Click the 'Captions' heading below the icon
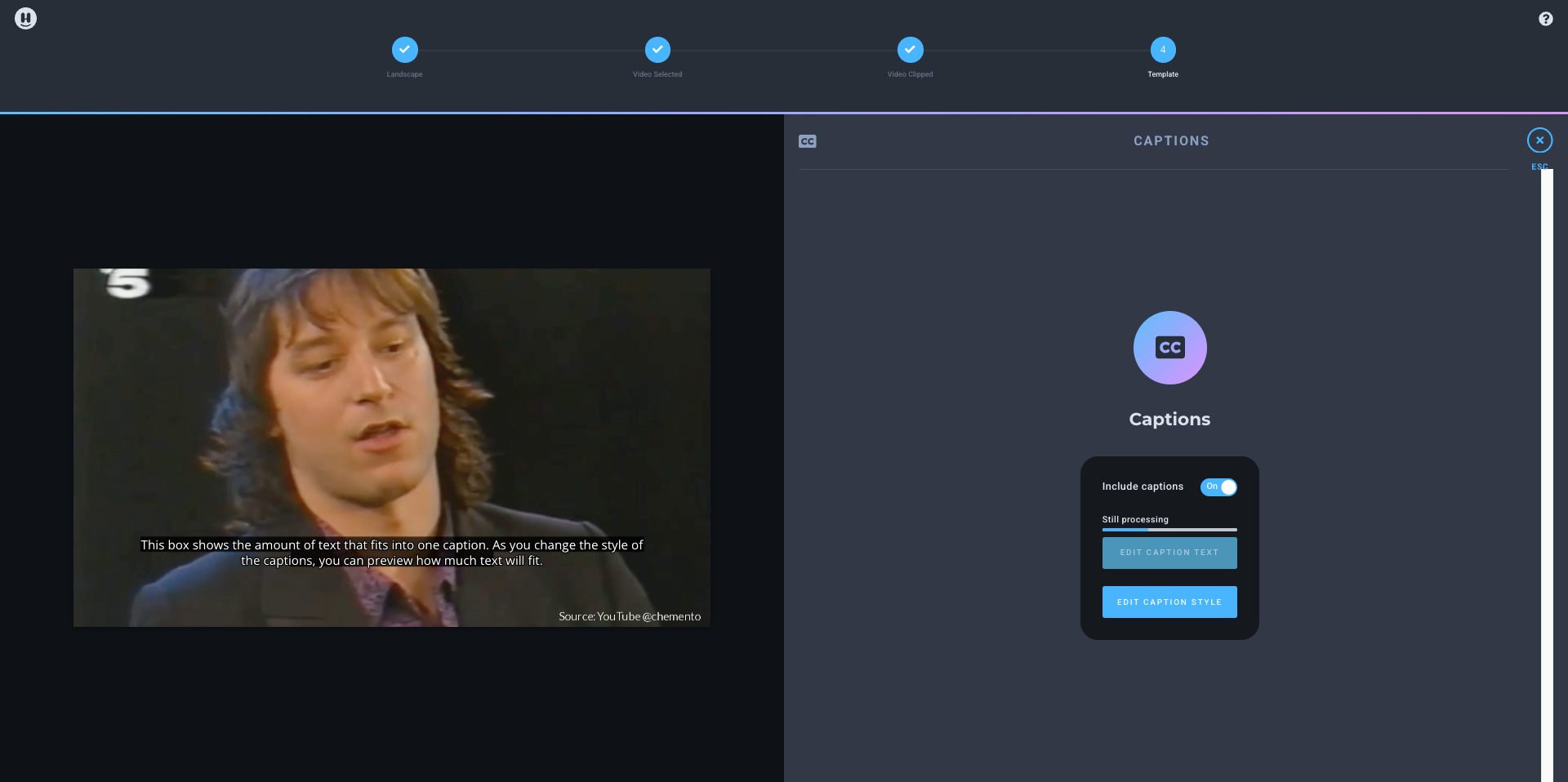 (1169, 420)
